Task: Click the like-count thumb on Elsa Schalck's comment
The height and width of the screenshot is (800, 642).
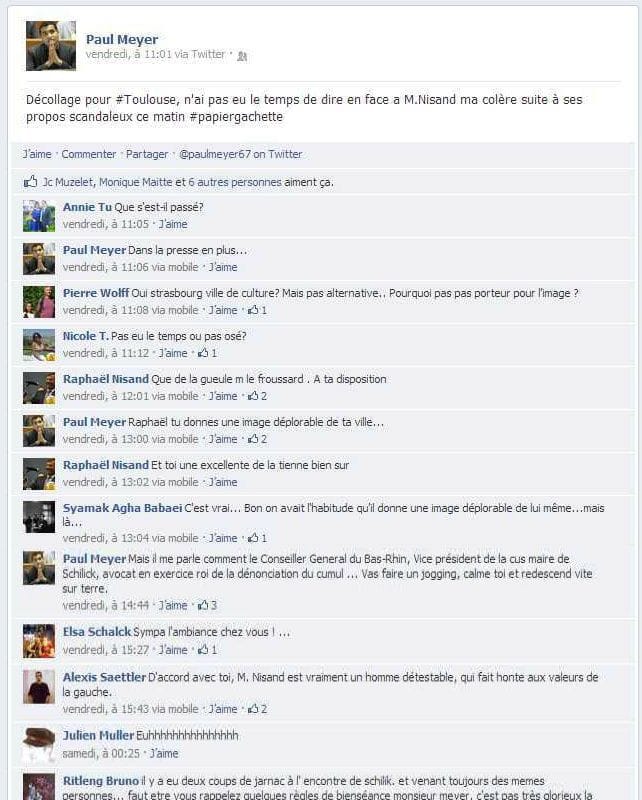Action: tap(203, 649)
